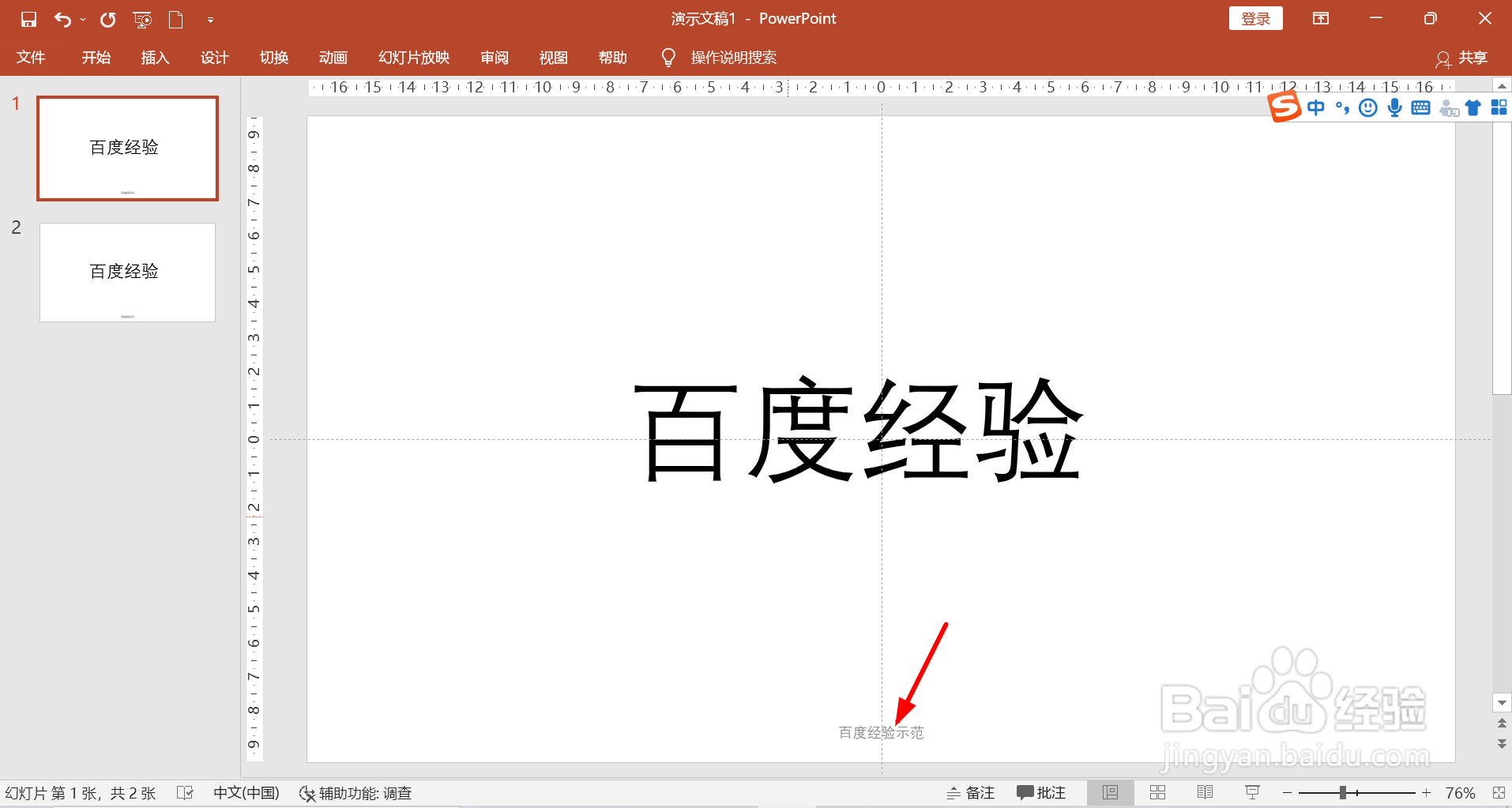Click vertical scrollbar down arrow
The width and height of the screenshot is (1512, 808).
tap(1502, 702)
